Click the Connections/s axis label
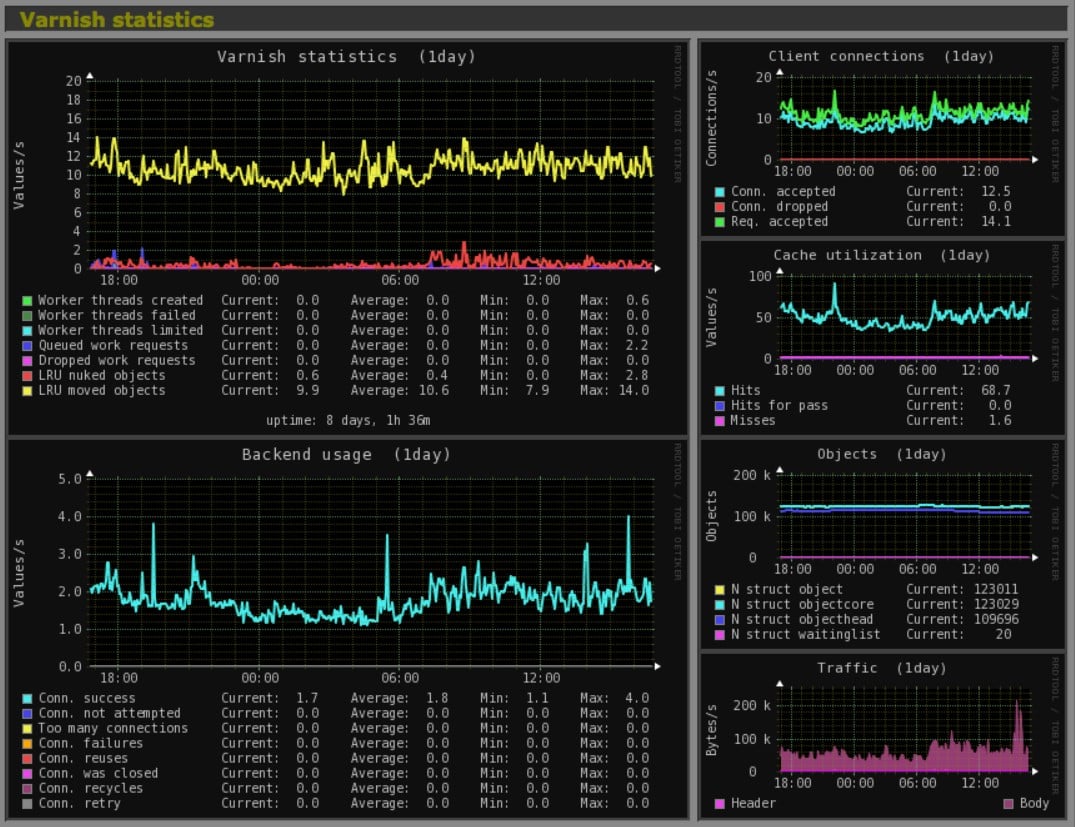 click(x=712, y=118)
